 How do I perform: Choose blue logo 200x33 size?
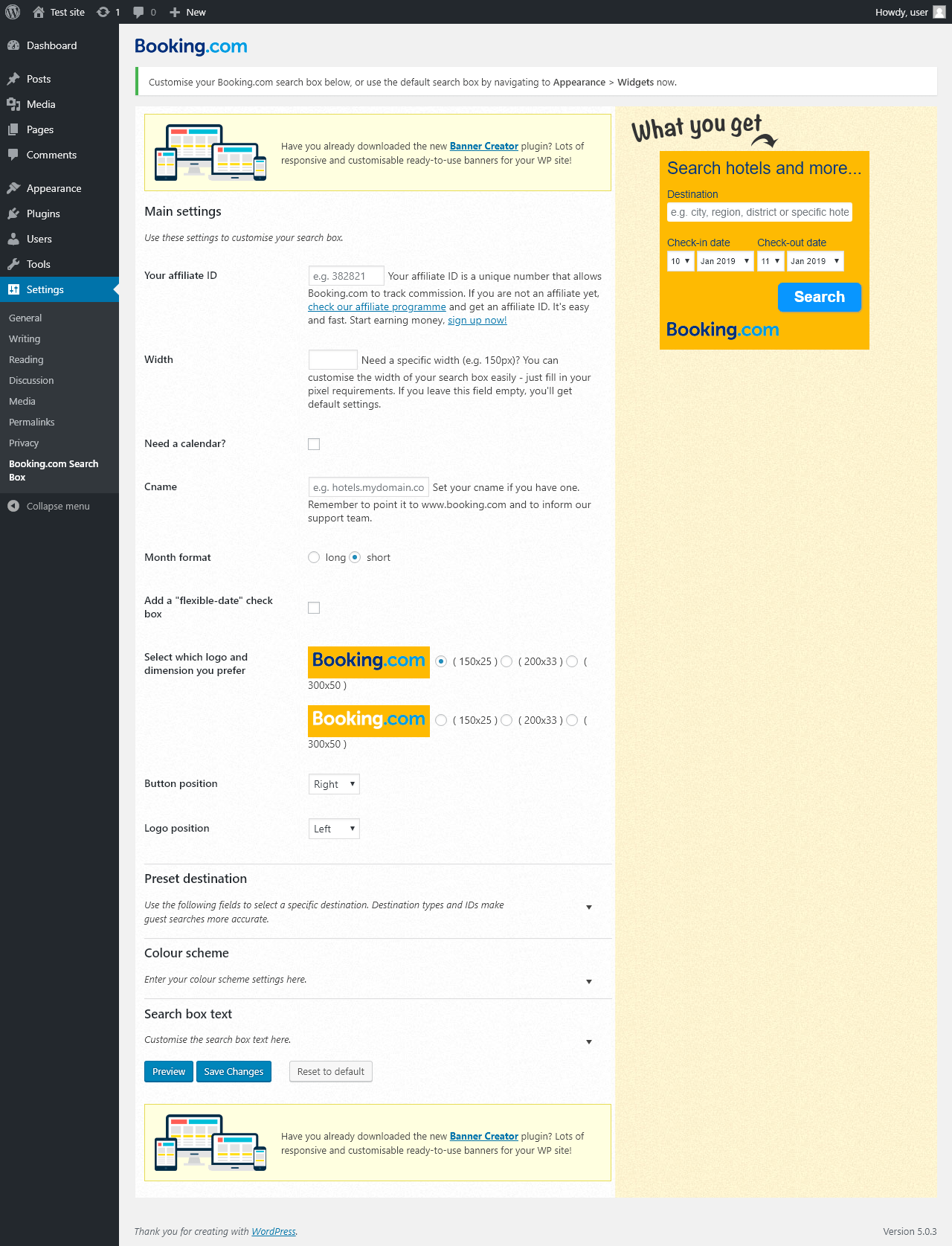point(506,661)
